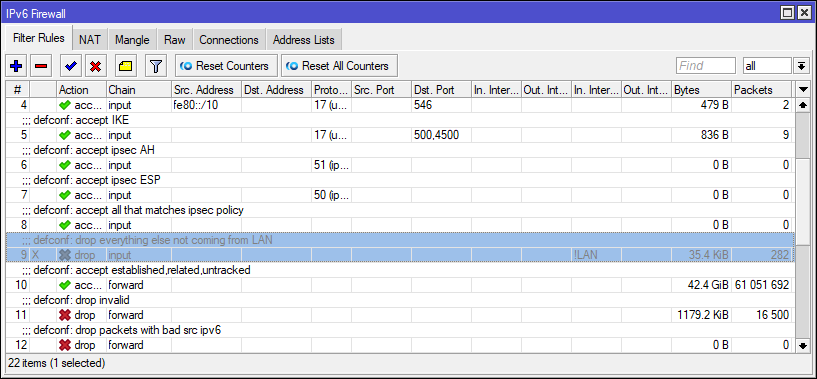Screen dimensions: 817x379
Task: Sort by the Packets column header
Action: tap(761, 90)
